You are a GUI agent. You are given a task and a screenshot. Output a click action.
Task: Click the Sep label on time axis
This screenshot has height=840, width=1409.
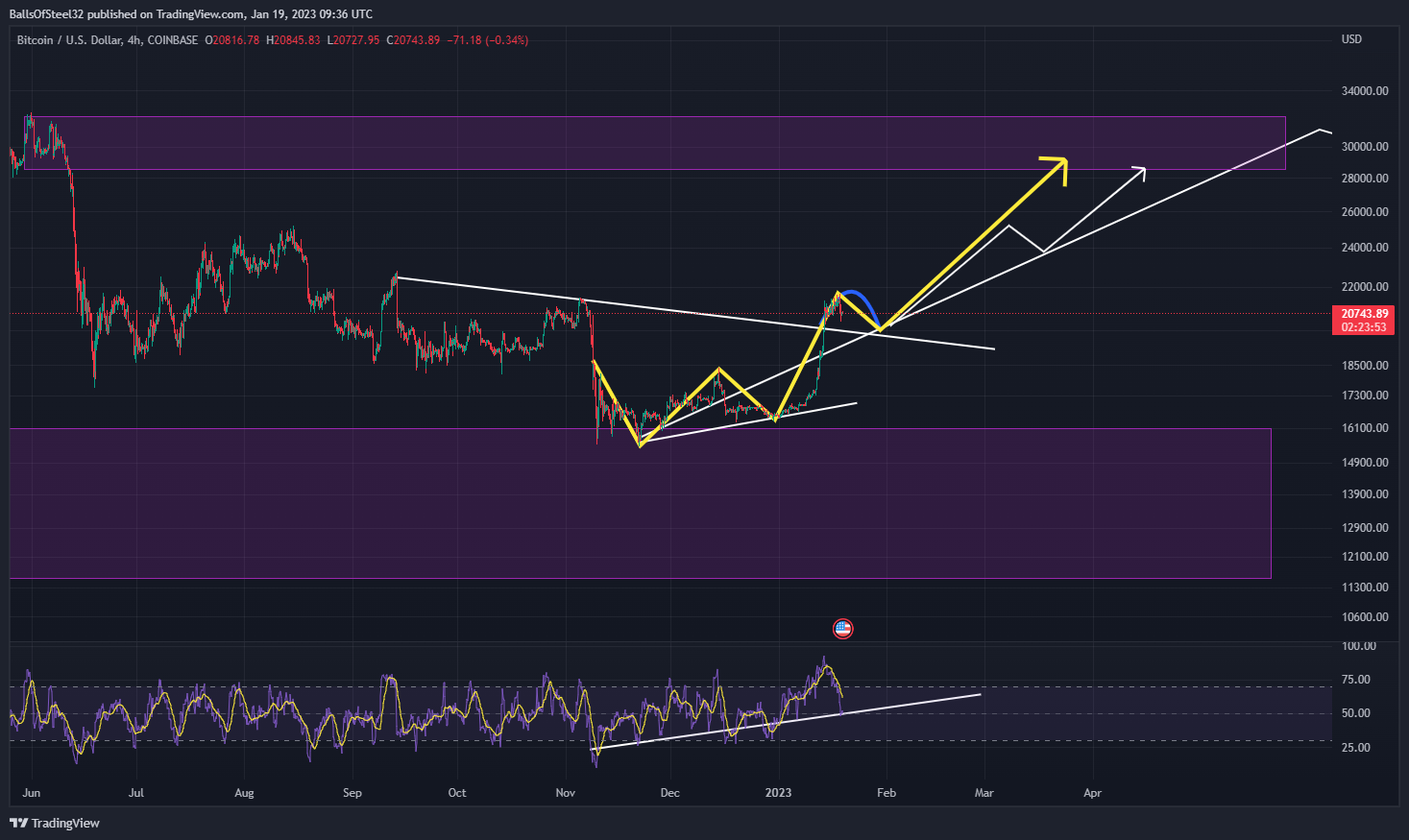tap(352, 793)
